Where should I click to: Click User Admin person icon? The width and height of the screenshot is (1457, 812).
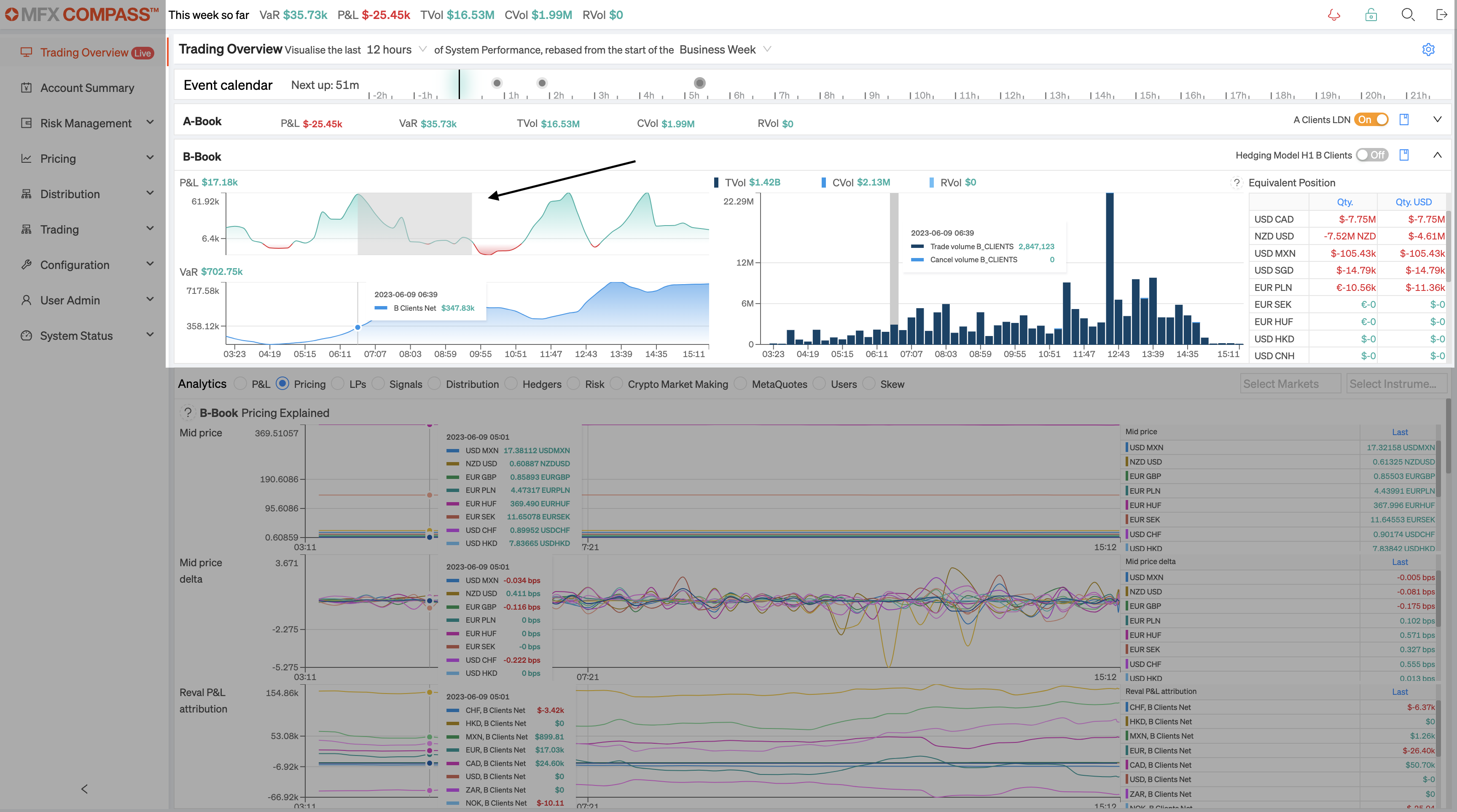click(x=26, y=300)
